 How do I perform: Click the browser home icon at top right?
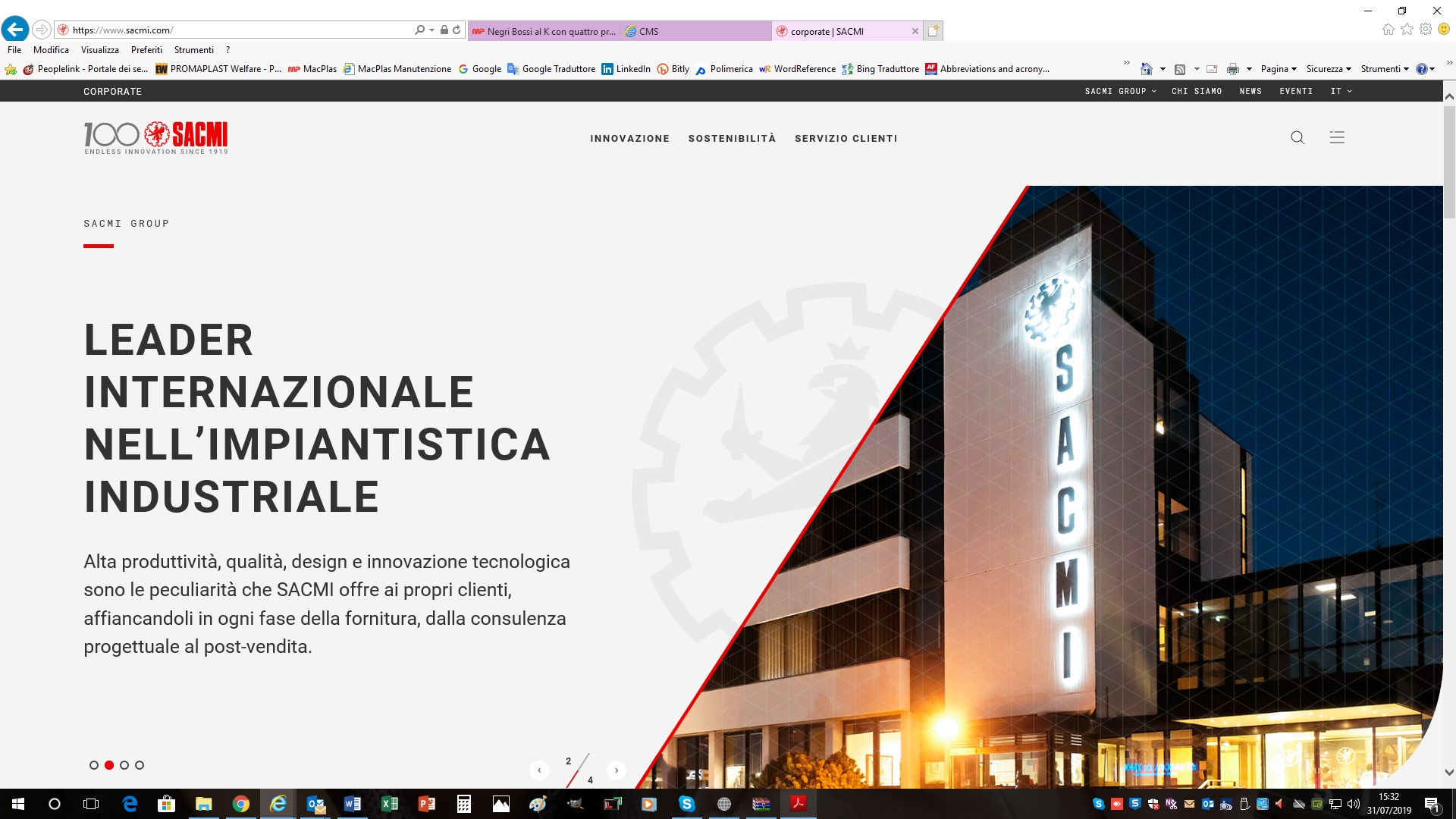point(1388,29)
